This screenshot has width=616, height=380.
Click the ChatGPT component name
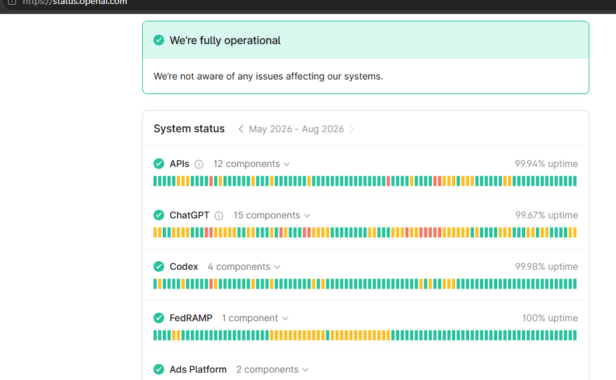(189, 215)
